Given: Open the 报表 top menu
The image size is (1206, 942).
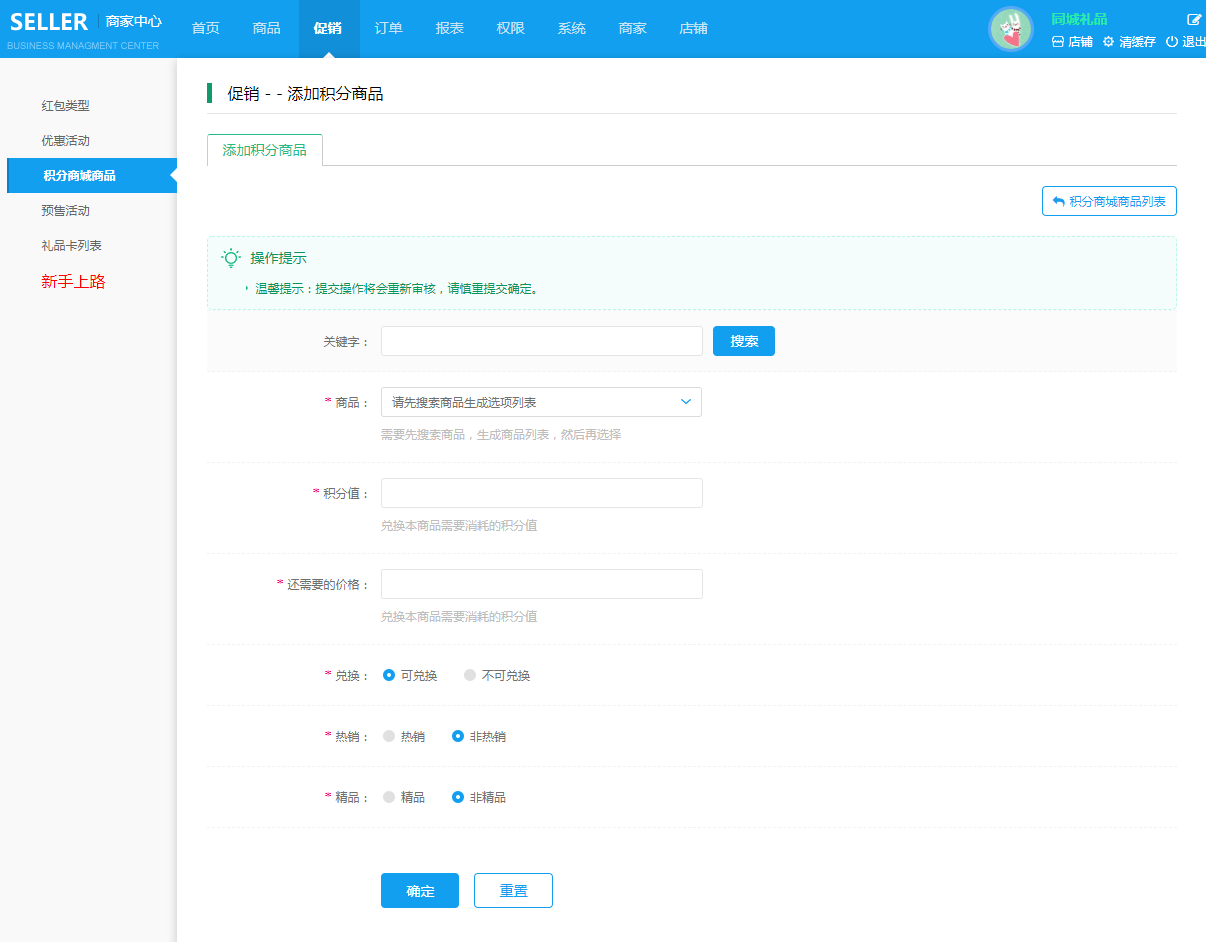Looking at the screenshot, I should (x=450, y=28).
